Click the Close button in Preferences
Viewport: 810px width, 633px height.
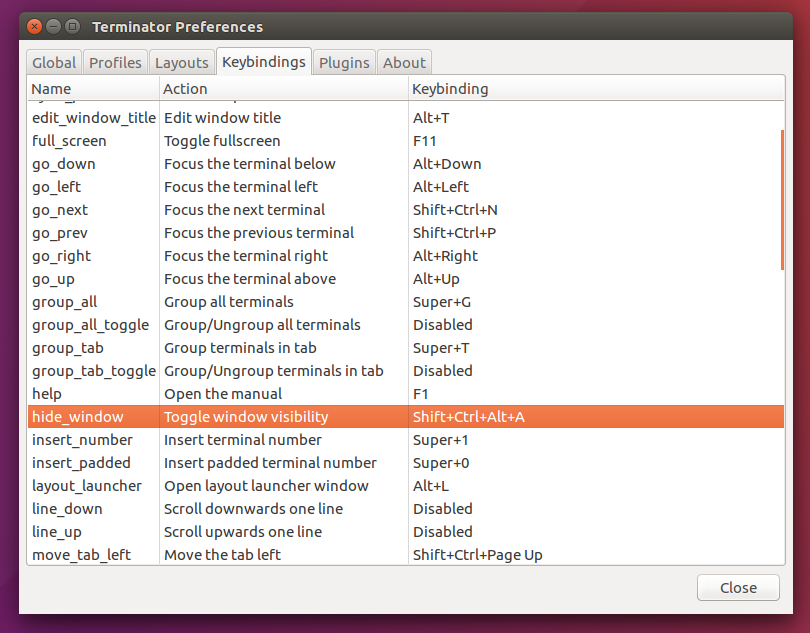point(738,588)
